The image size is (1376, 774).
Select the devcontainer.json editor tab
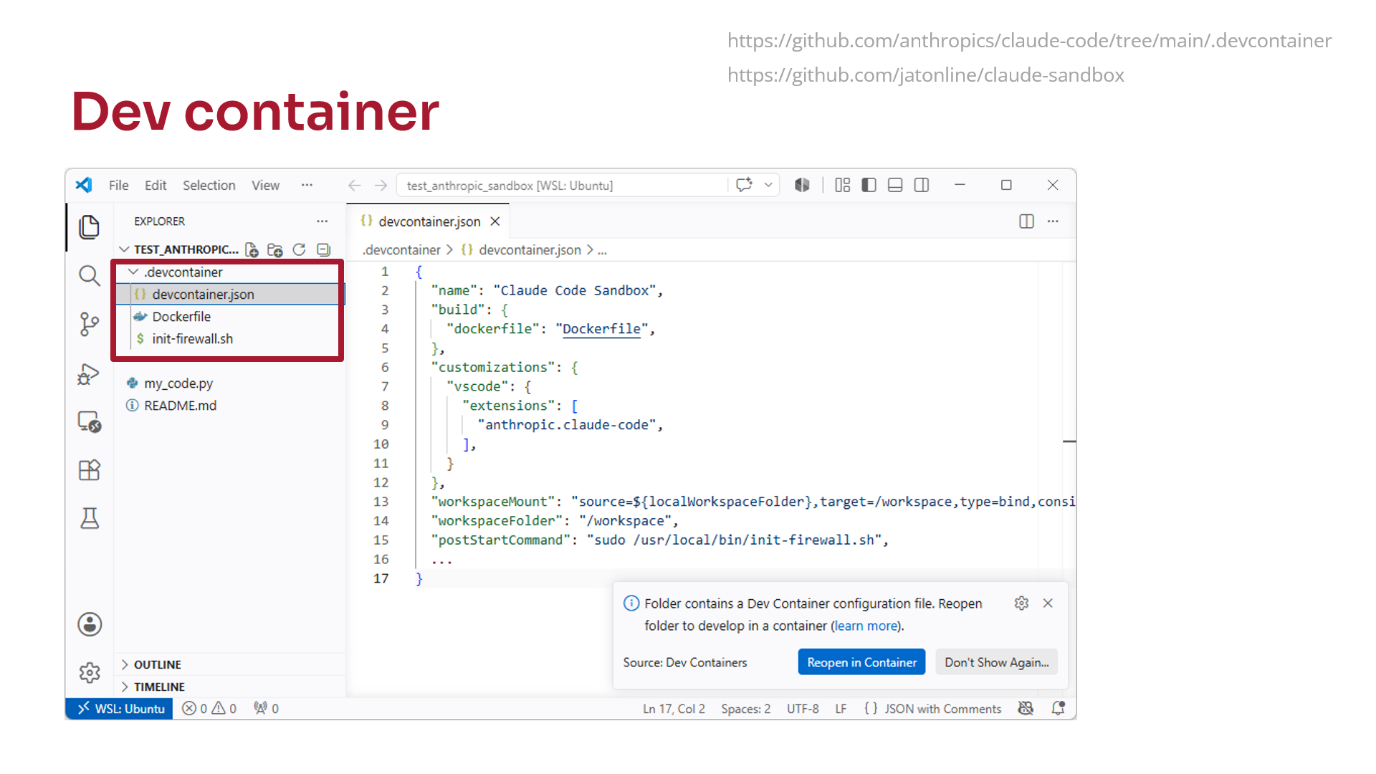pyautogui.click(x=429, y=221)
